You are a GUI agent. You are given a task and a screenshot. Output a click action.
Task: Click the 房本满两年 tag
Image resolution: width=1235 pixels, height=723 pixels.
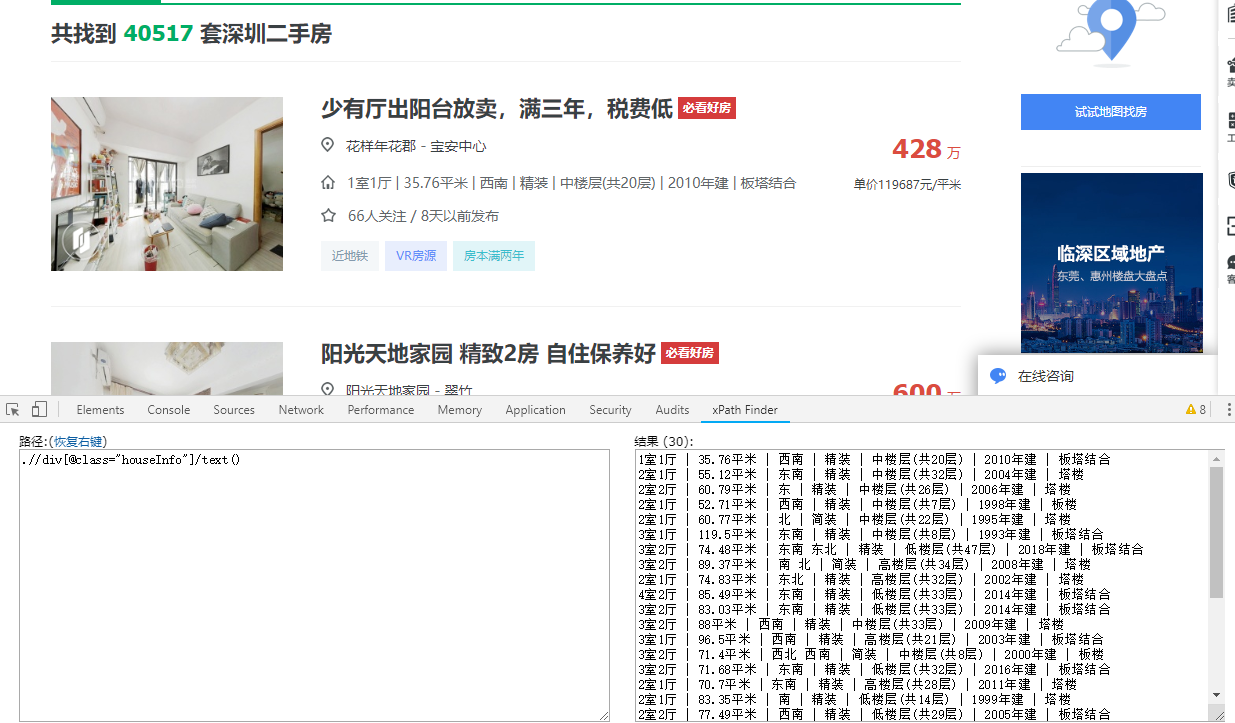click(494, 256)
